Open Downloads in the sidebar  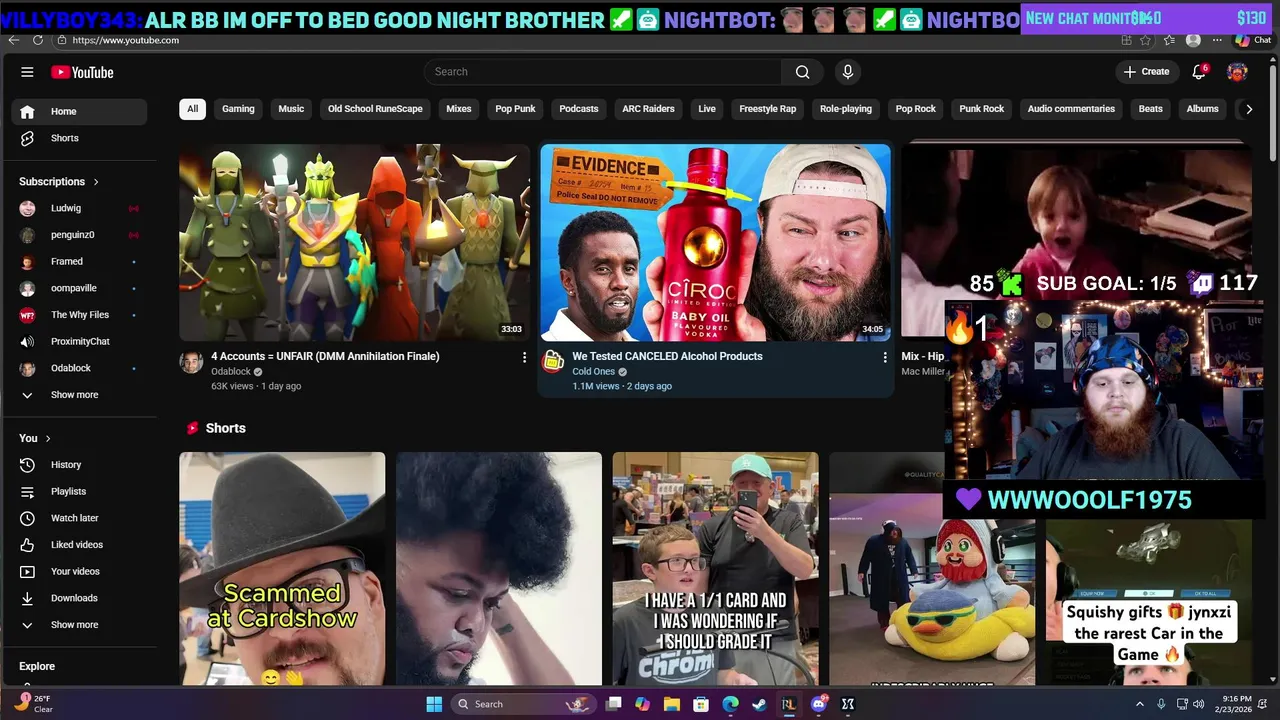pos(80,598)
